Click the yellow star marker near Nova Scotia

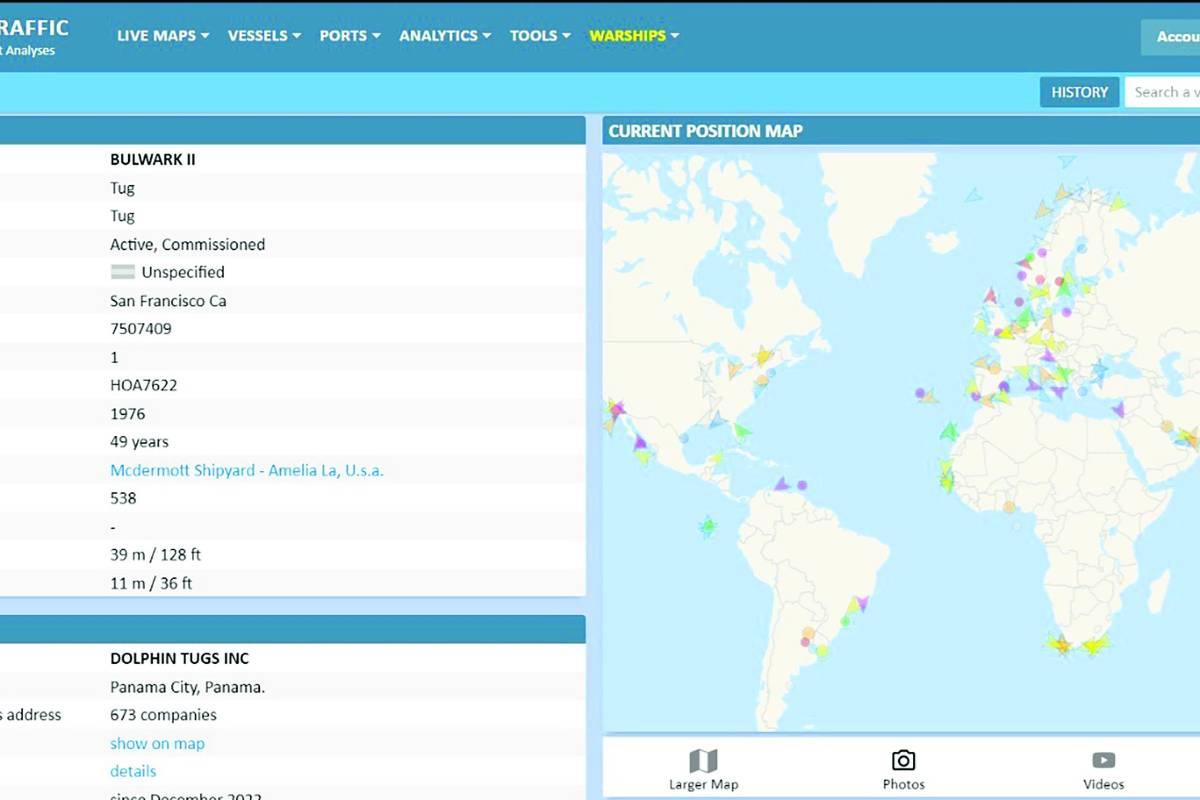point(765,355)
